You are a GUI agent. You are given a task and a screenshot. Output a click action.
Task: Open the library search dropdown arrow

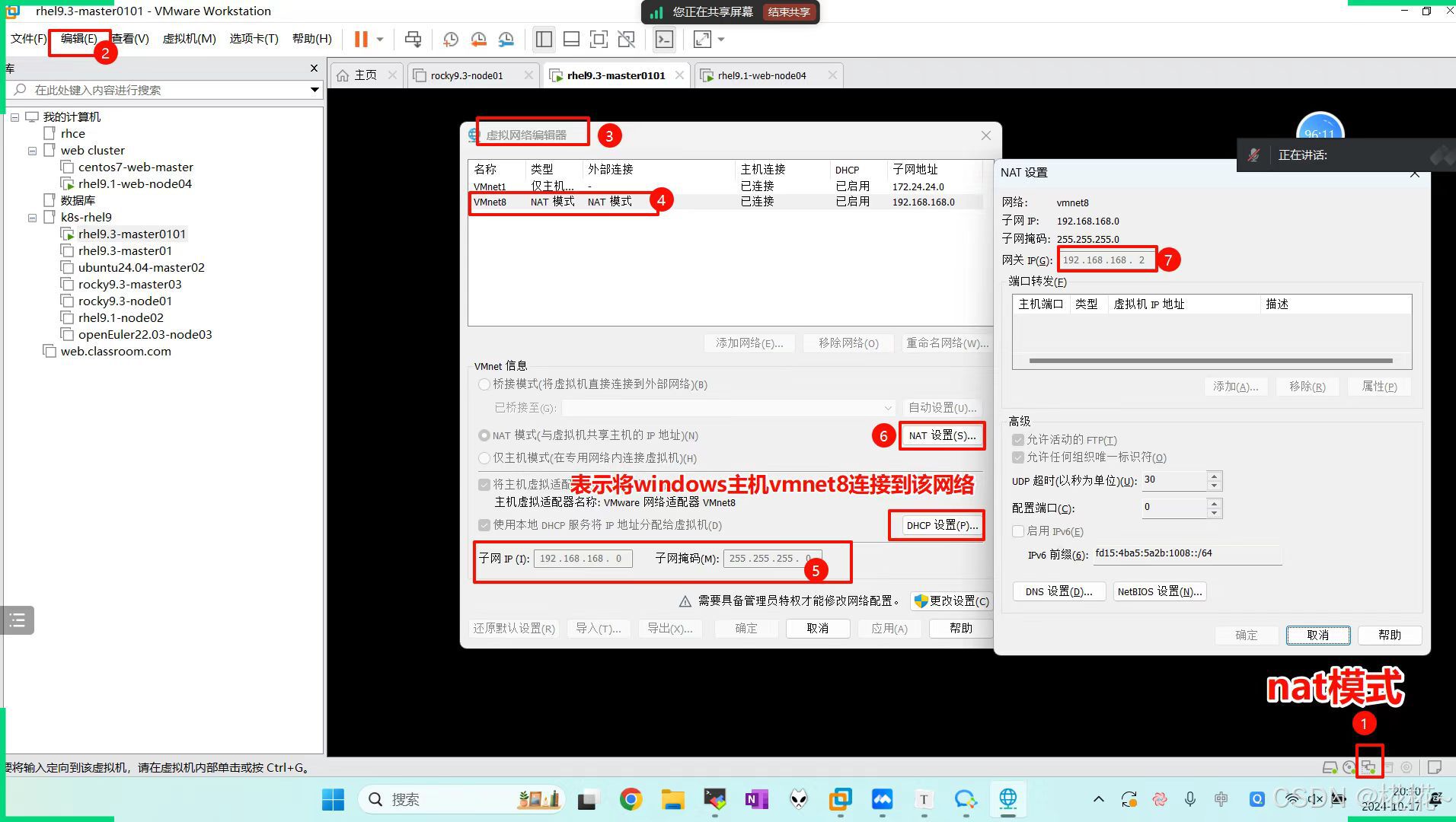[x=315, y=90]
